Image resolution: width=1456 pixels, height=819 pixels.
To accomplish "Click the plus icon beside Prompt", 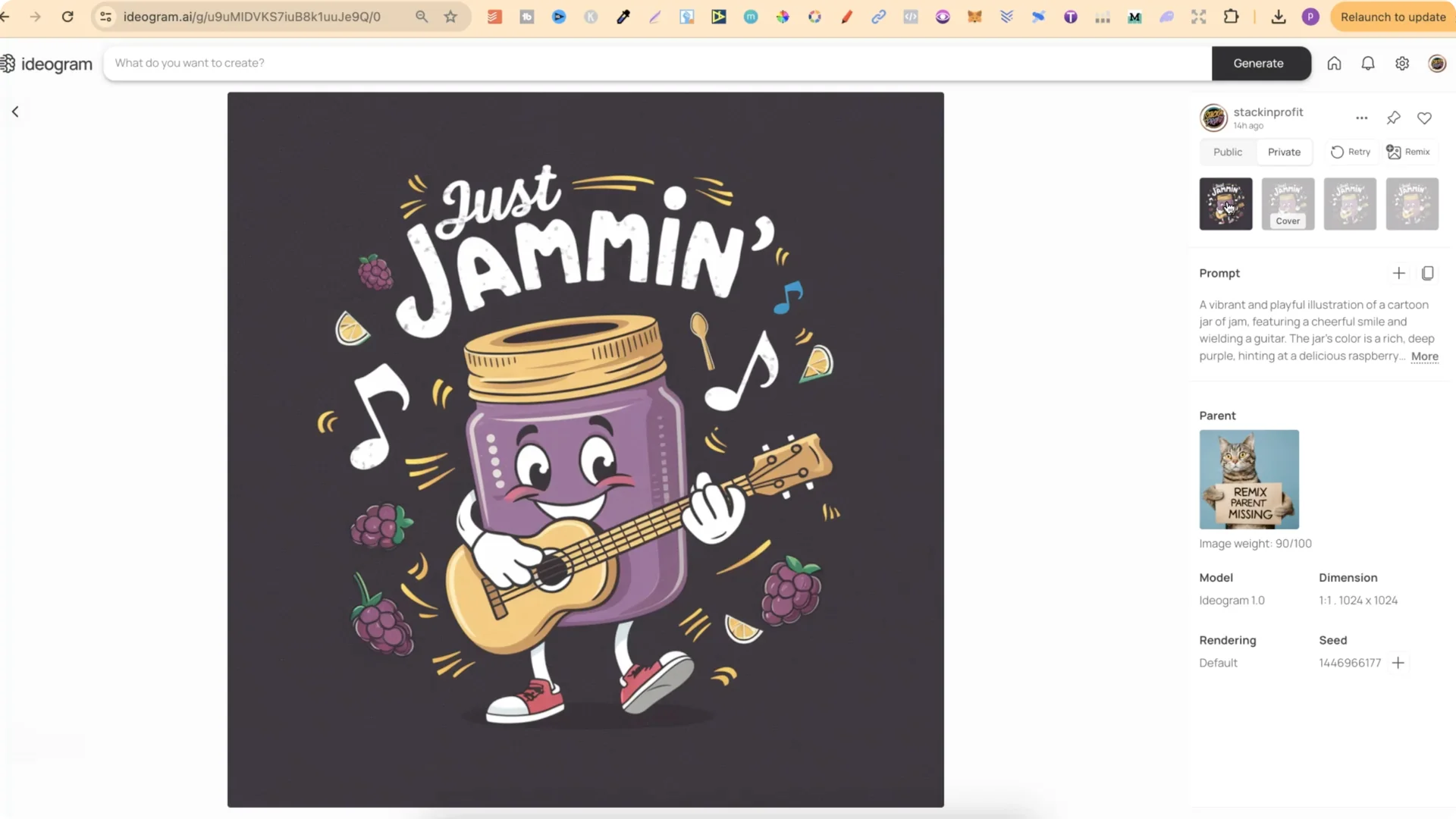I will point(1398,273).
